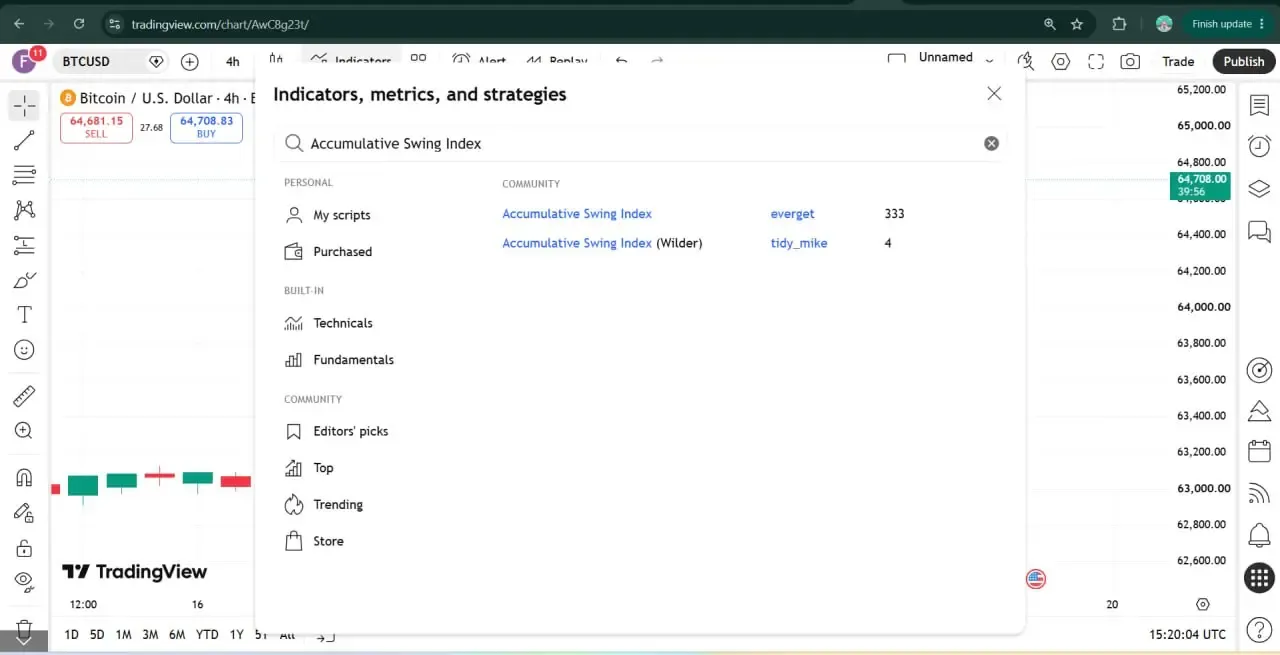
Task: Add Accumulative Swing Index by everget
Action: [x=577, y=214]
